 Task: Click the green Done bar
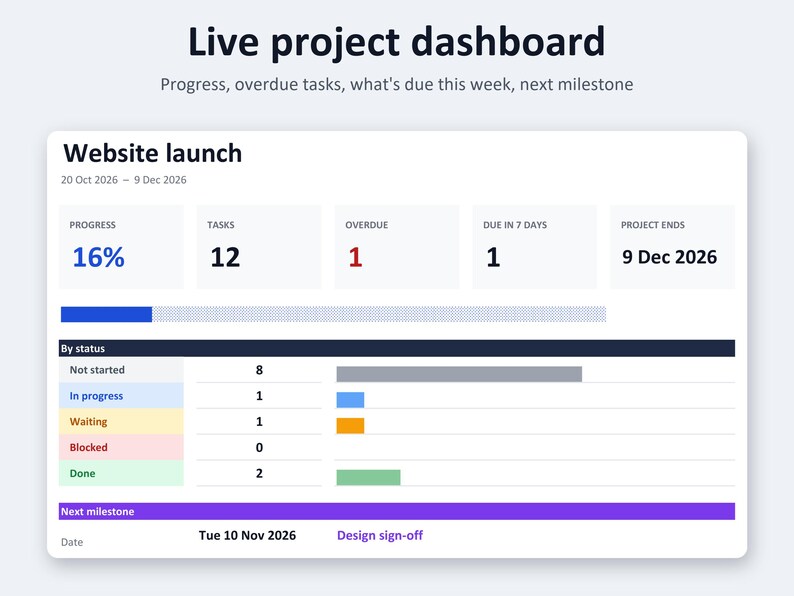[369, 478]
